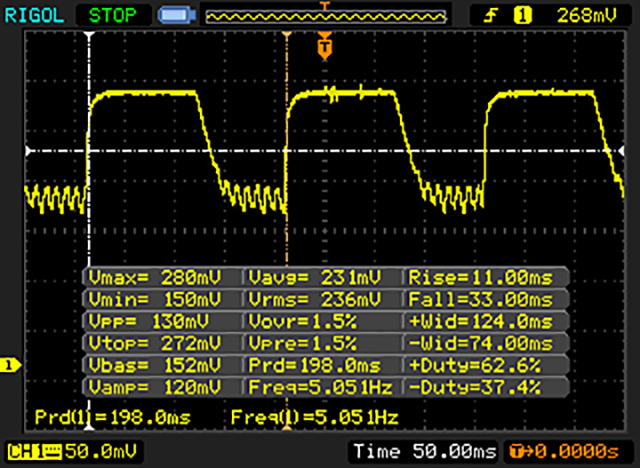The image size is (640, 468).
Task: Click the Vpre=1.5% preshoot value
Action: coord(302,343)
